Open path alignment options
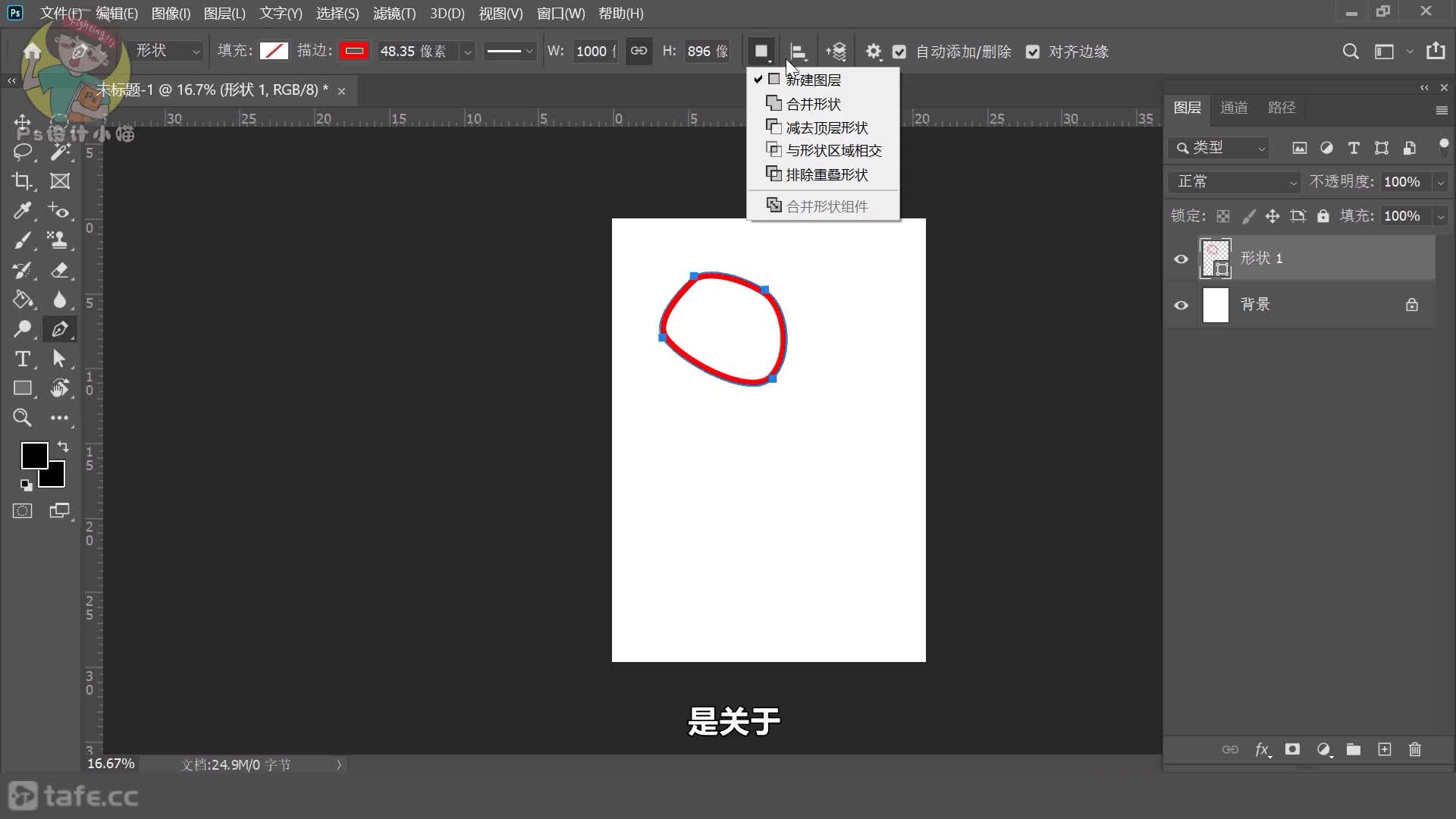This screenshot has width=1456, height=819. [798, 52]
